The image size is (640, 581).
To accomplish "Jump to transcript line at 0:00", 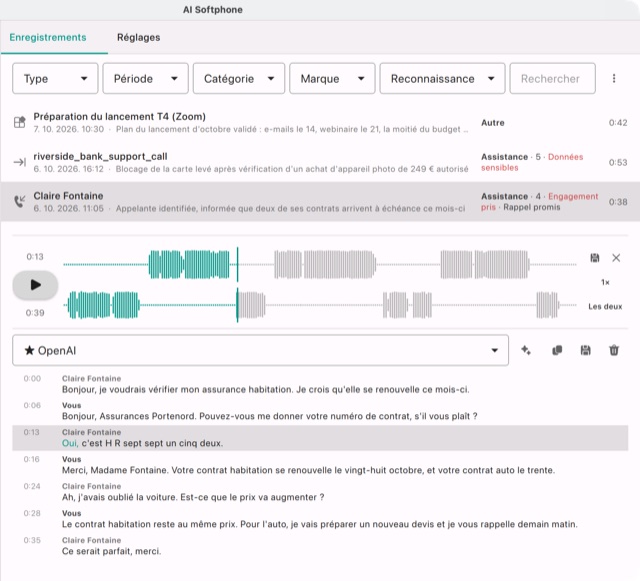I will click(320, 384).
